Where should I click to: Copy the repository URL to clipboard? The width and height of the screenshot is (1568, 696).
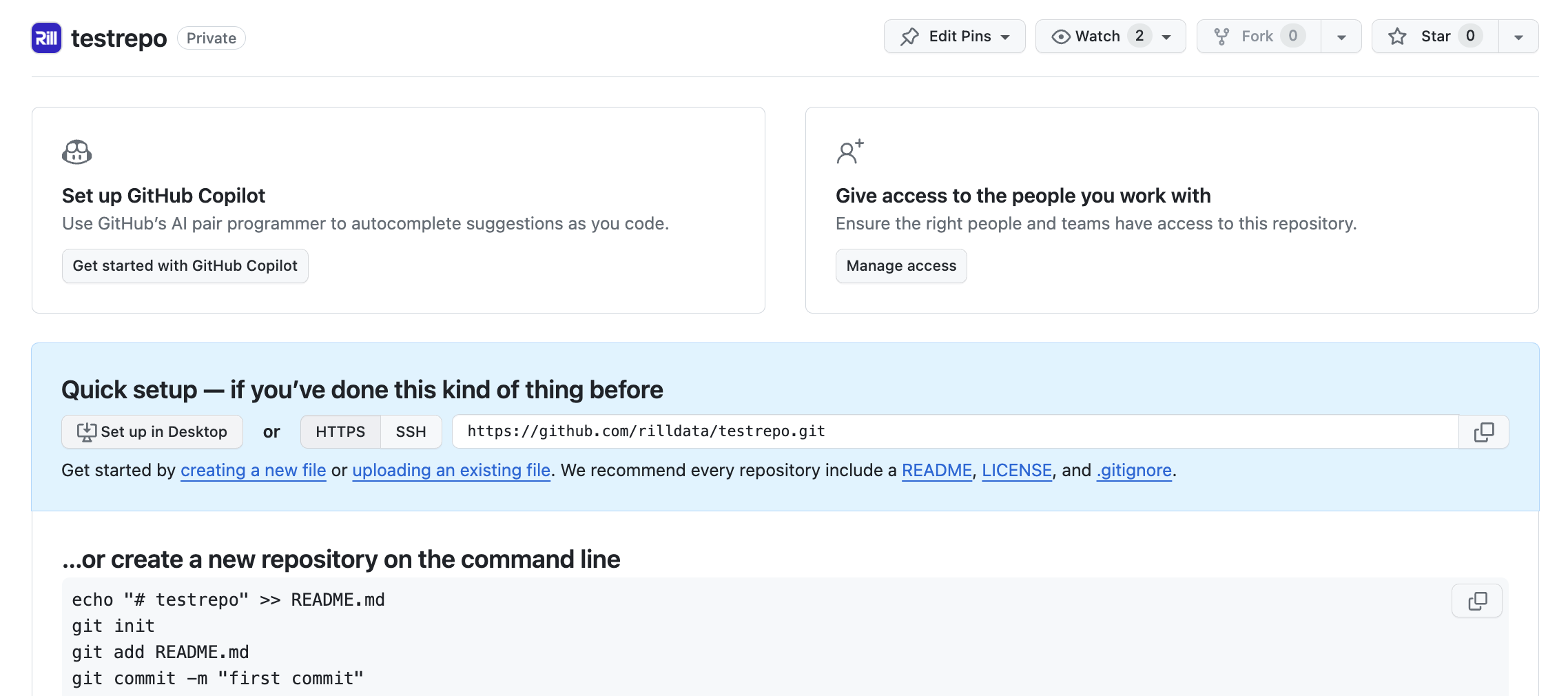1484,432
